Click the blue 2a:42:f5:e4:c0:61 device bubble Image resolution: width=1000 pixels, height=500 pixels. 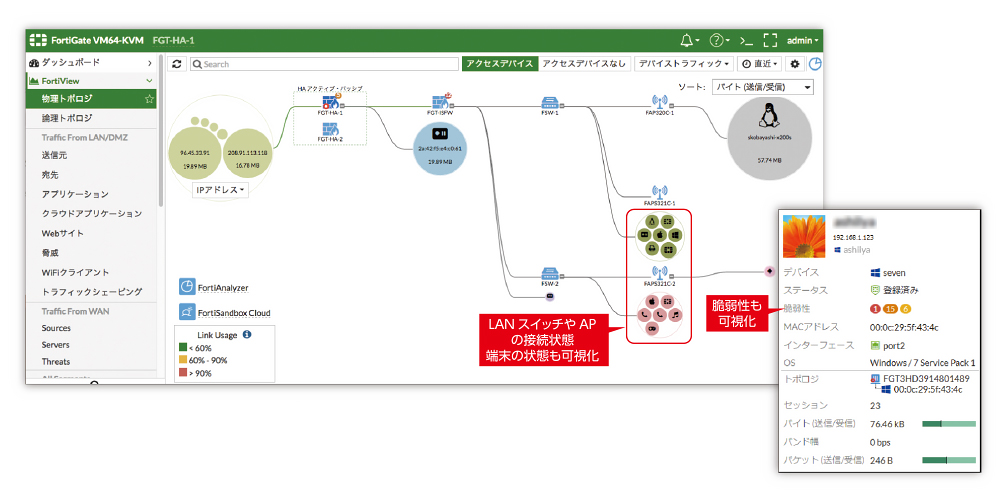[439, 148]
